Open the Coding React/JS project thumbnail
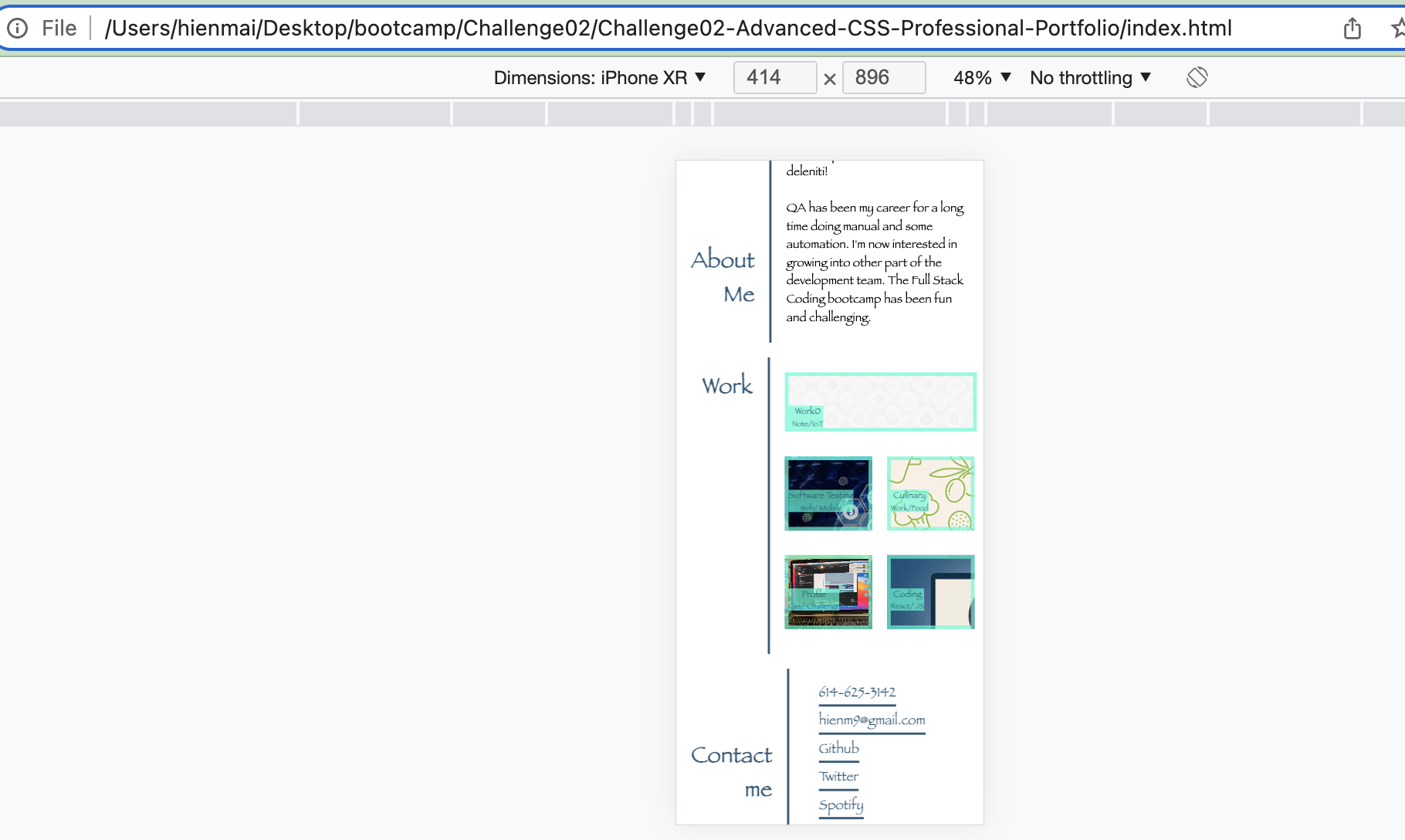Viewport: 1405px width, 840px height. (930, 591)
